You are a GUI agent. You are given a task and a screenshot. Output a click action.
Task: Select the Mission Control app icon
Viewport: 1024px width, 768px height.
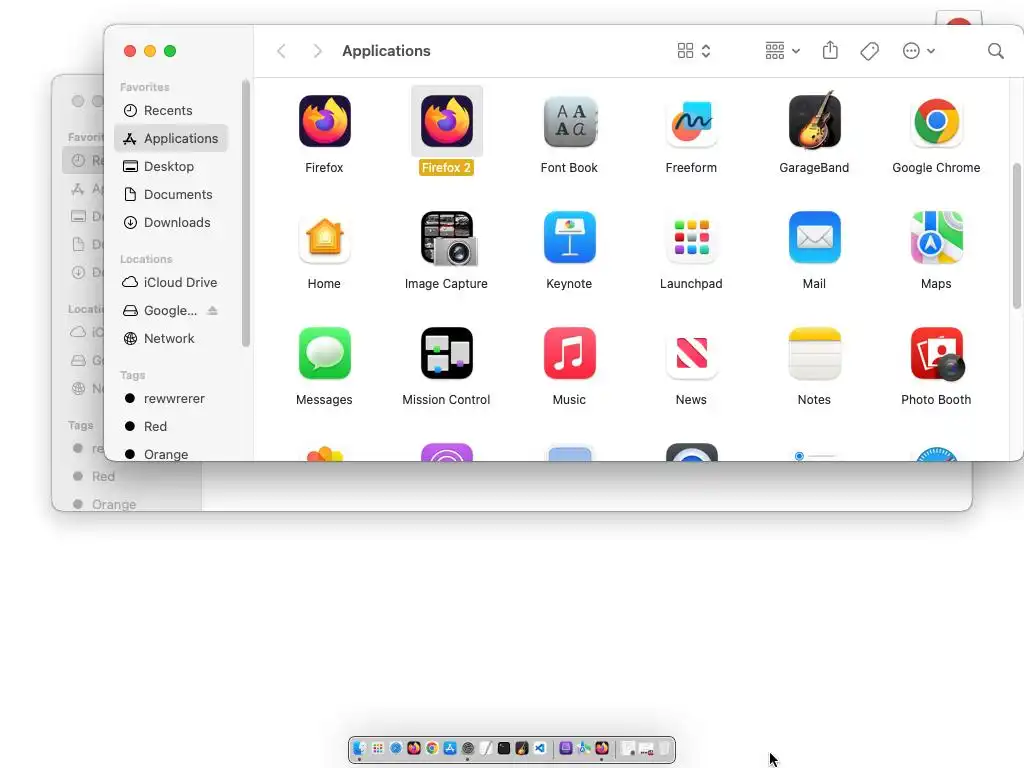pos(447,353)
